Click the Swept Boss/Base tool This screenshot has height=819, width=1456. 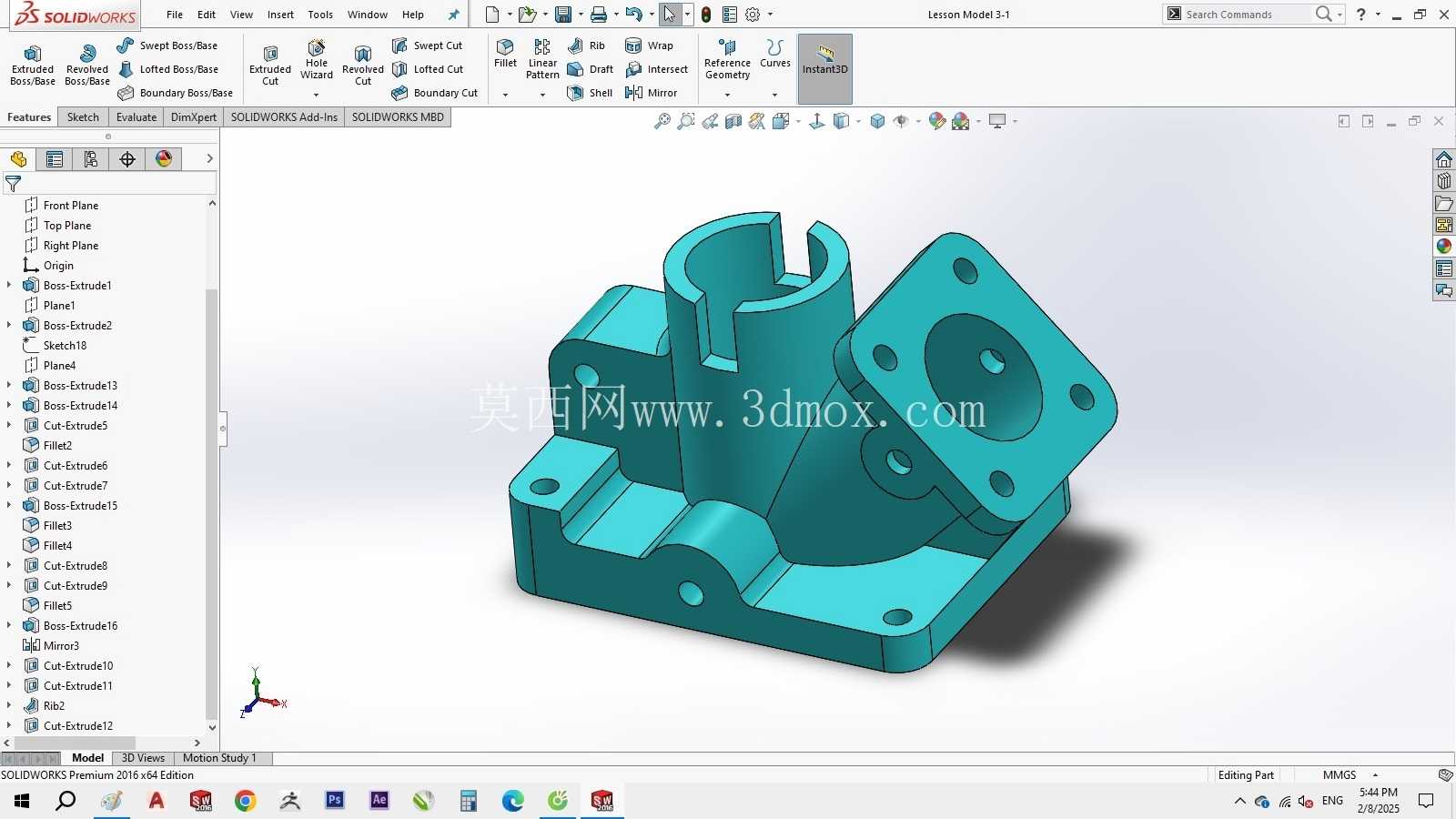167,45
